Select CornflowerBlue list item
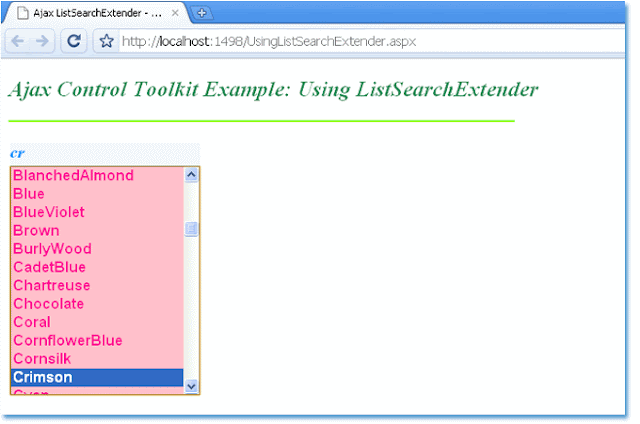 click(97, 341)
